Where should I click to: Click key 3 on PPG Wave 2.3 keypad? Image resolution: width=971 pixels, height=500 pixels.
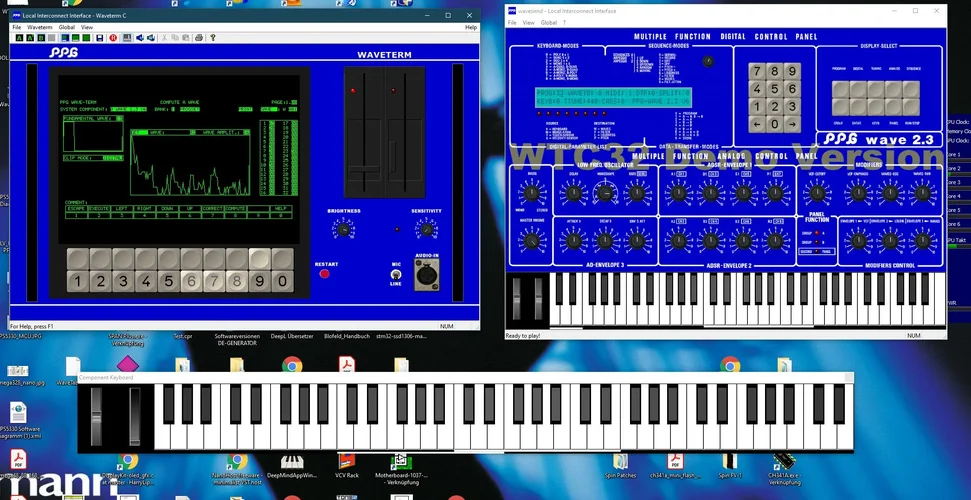[791, 107]
